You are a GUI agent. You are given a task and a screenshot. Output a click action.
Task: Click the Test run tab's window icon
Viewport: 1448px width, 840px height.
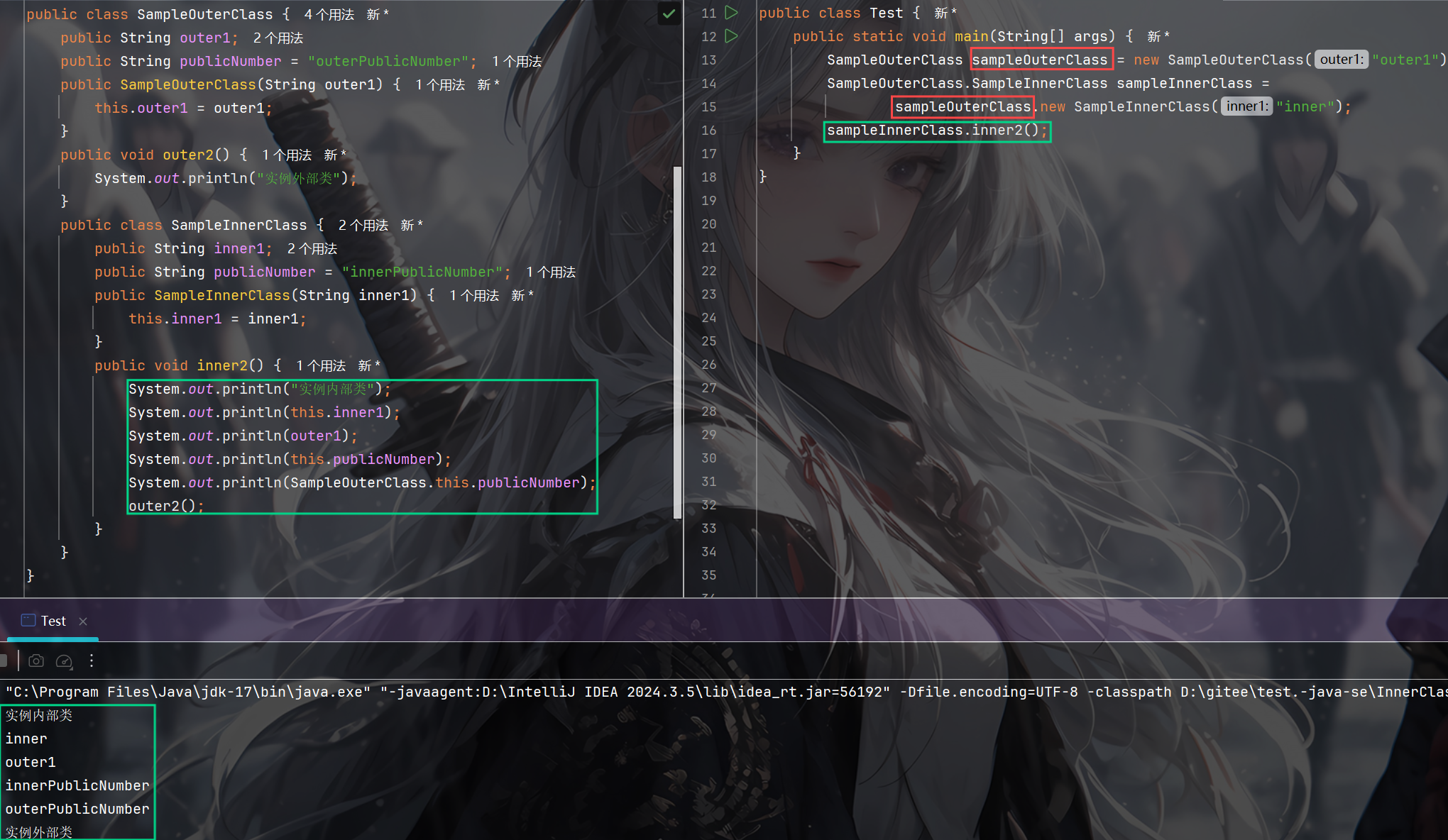tap(28, 621)
